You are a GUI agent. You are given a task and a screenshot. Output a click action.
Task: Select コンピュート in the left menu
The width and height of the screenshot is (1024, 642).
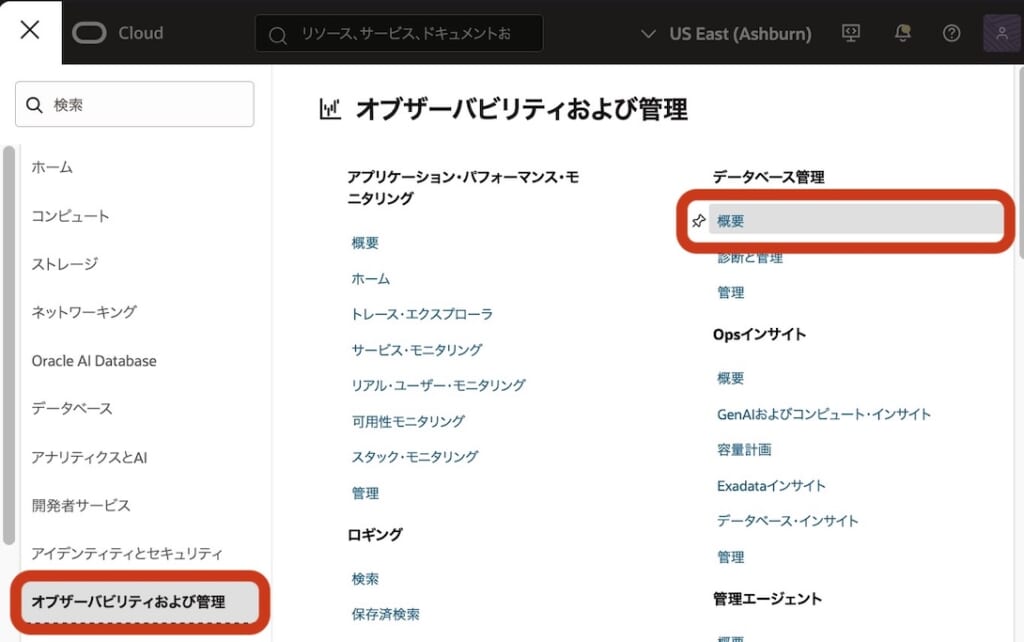tap(71, 216)
